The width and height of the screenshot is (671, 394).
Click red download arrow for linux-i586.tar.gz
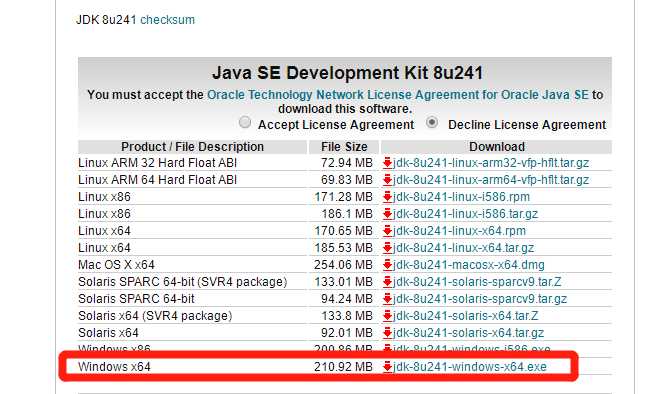[387, 213]
